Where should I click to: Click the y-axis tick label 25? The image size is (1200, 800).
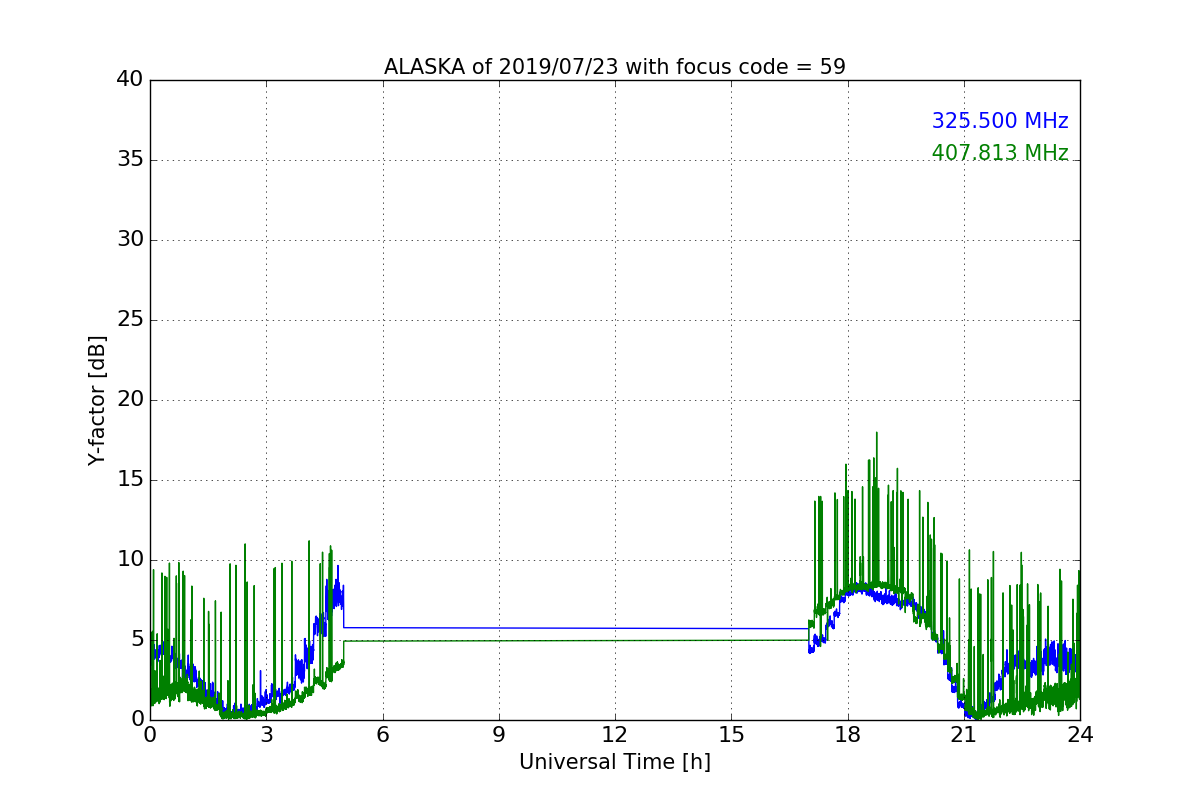(130, 320)
